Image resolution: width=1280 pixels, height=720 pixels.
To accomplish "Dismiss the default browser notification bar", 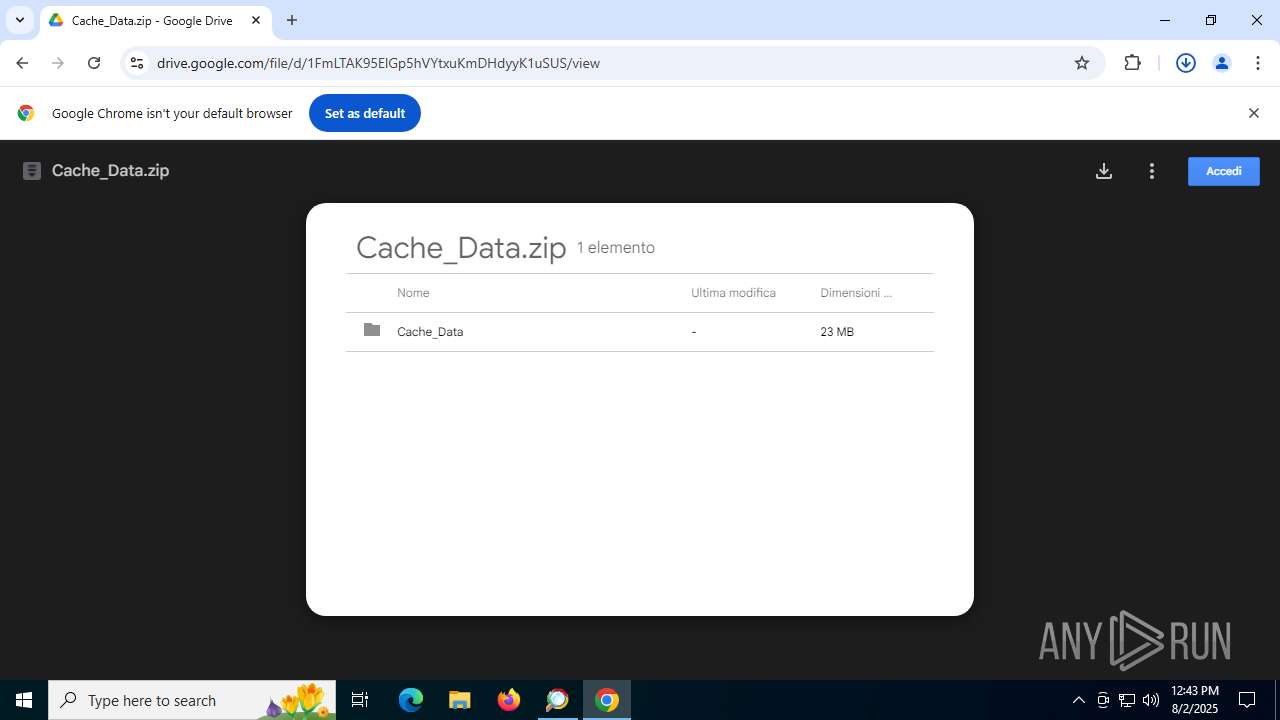I will point(1253,113).
